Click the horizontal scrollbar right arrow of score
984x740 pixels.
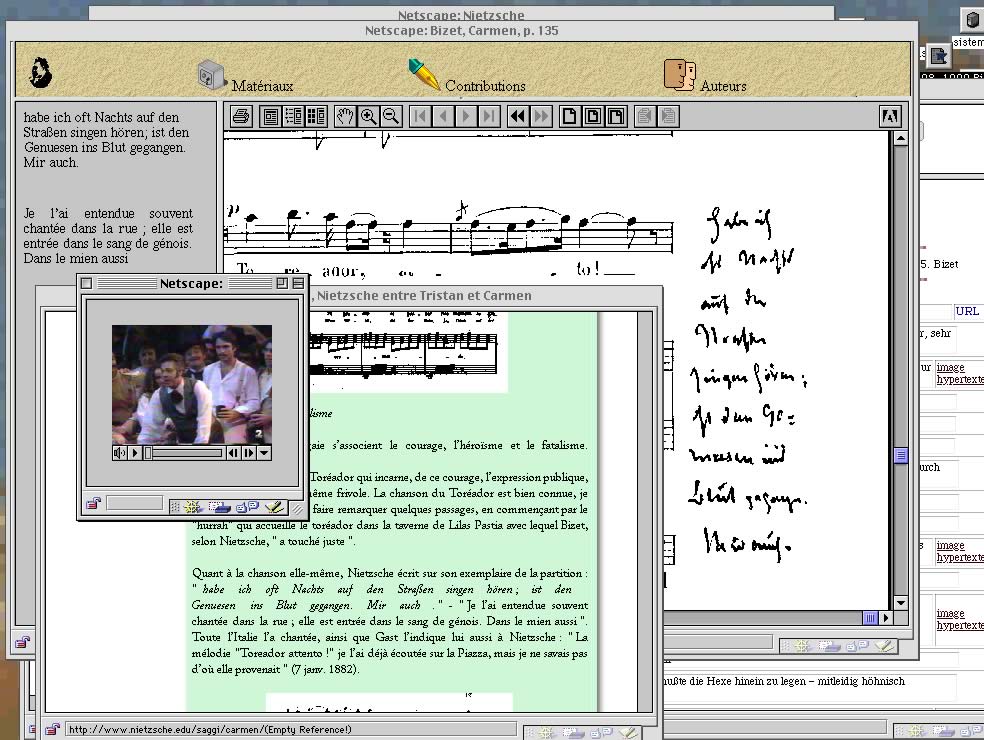886,618
